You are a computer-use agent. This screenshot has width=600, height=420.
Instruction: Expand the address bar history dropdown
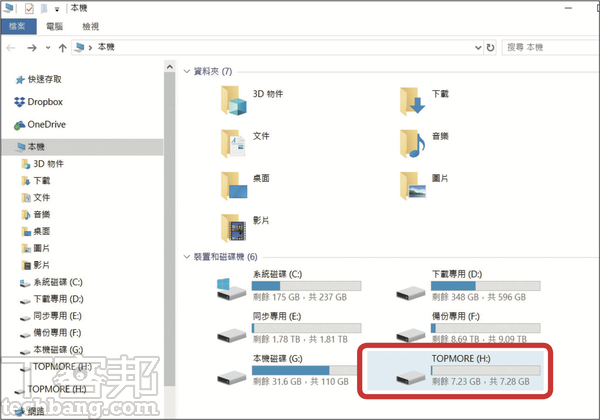click(478, 47)
